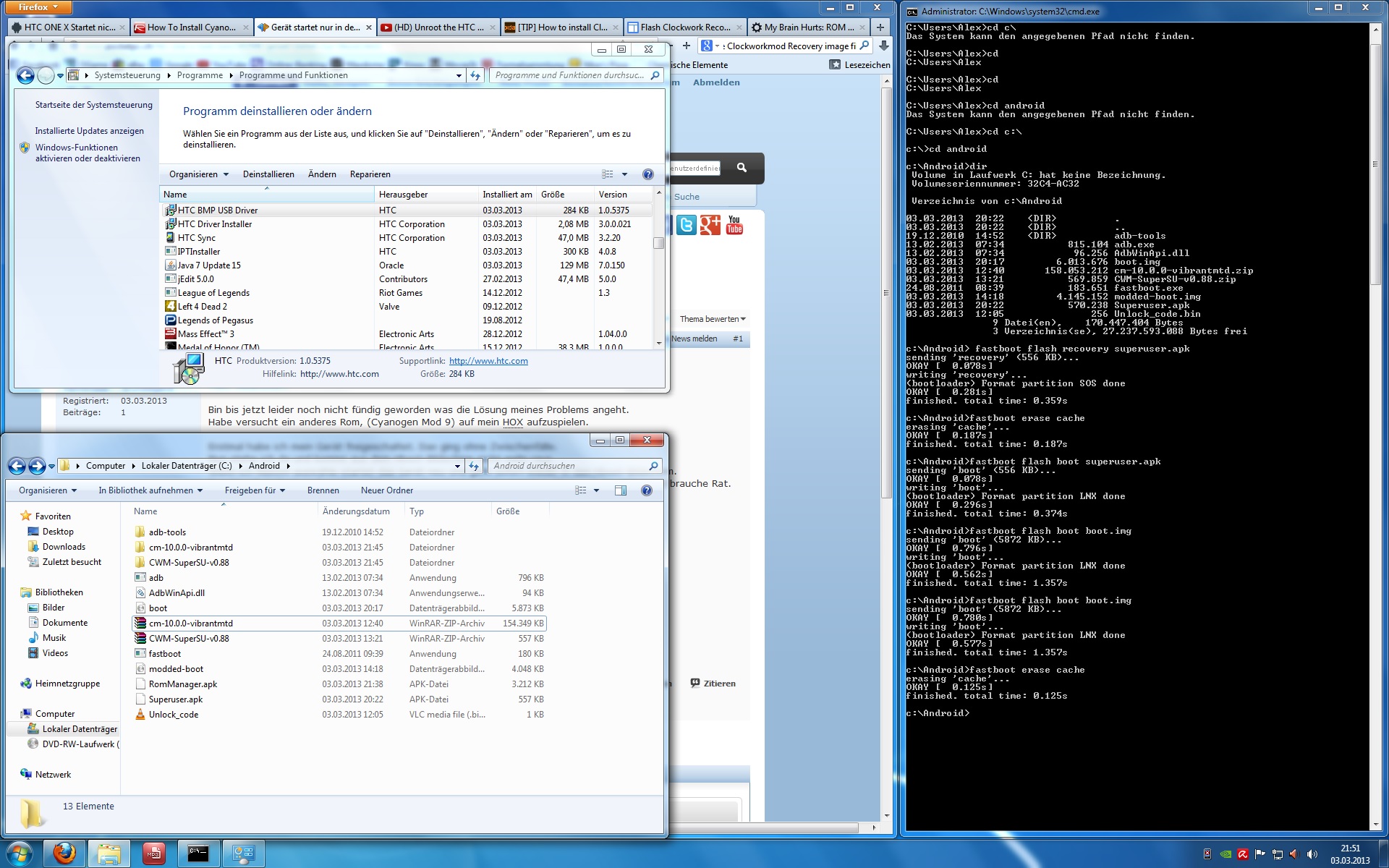Click Zitieren on forum post
The image size is (1389, 868).
point(713,684)
